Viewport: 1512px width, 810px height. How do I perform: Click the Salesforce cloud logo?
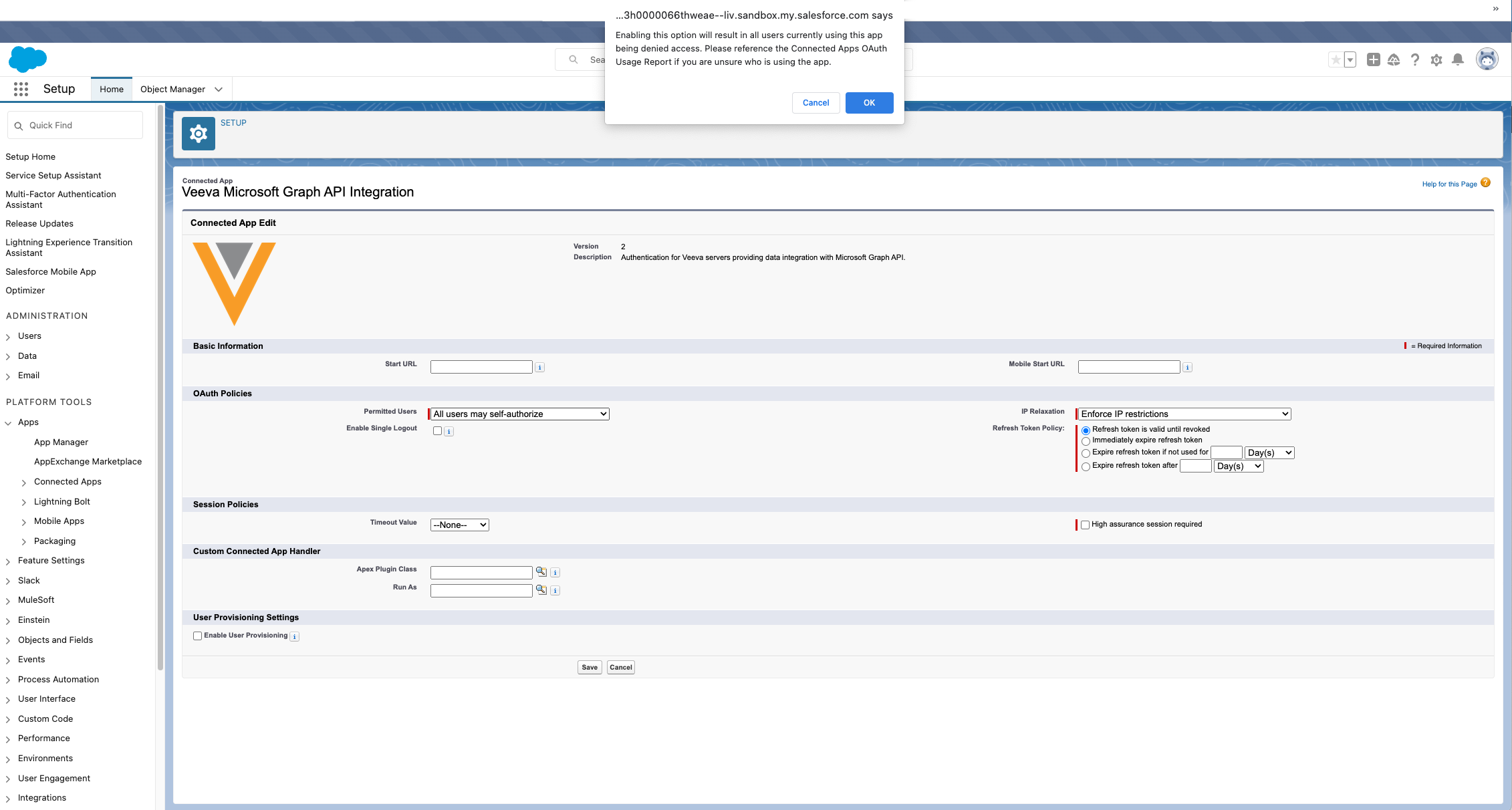coord(27,59)
